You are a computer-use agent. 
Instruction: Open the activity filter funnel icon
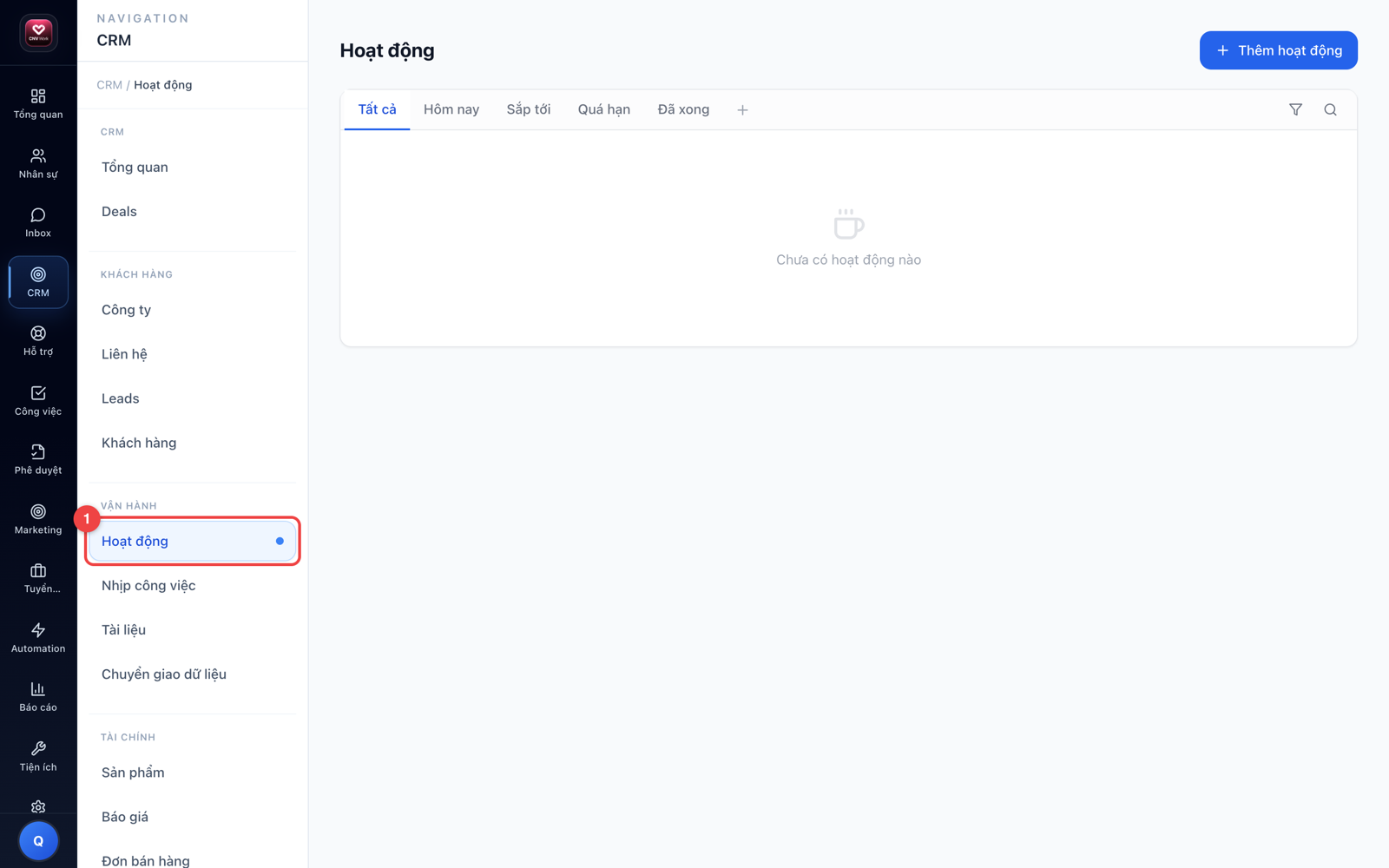coord(1295,109)
